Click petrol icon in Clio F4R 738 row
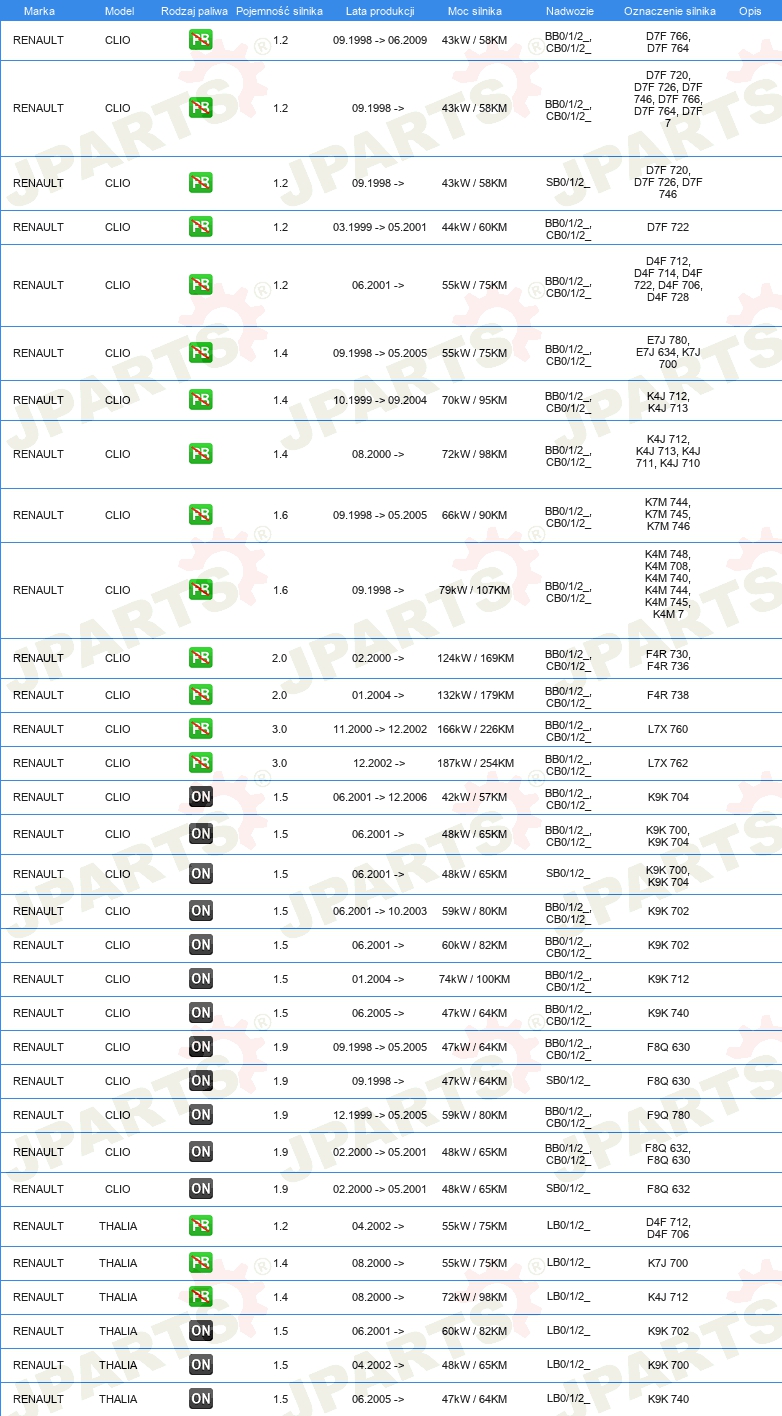The width and height of the screenshot is (782, 1416). (x=200, y=695)
